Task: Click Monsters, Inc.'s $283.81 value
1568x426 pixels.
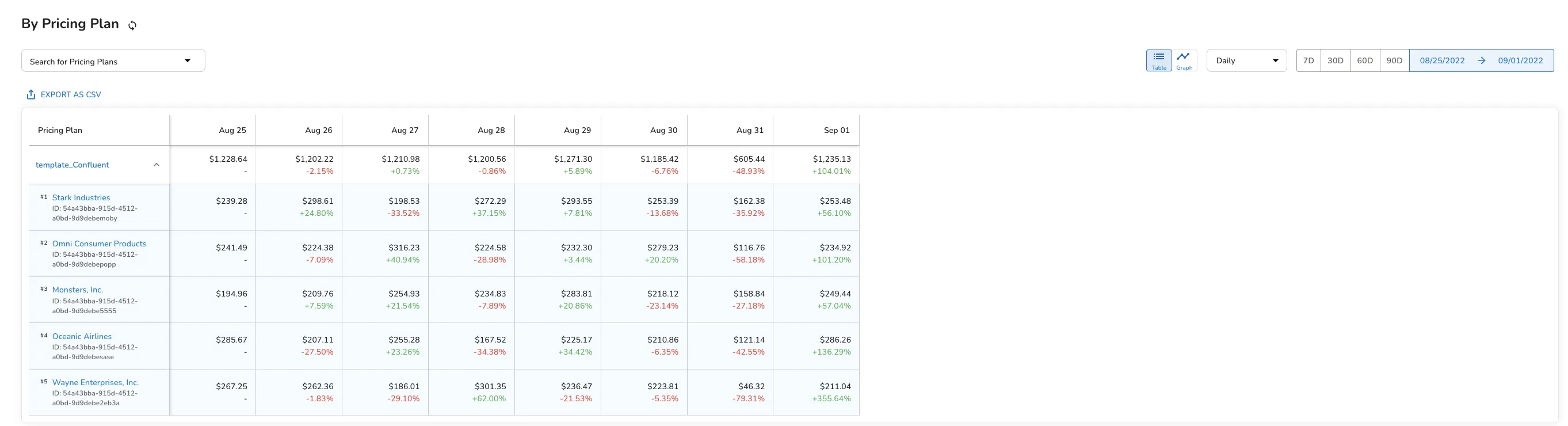Action: point(577,294)
